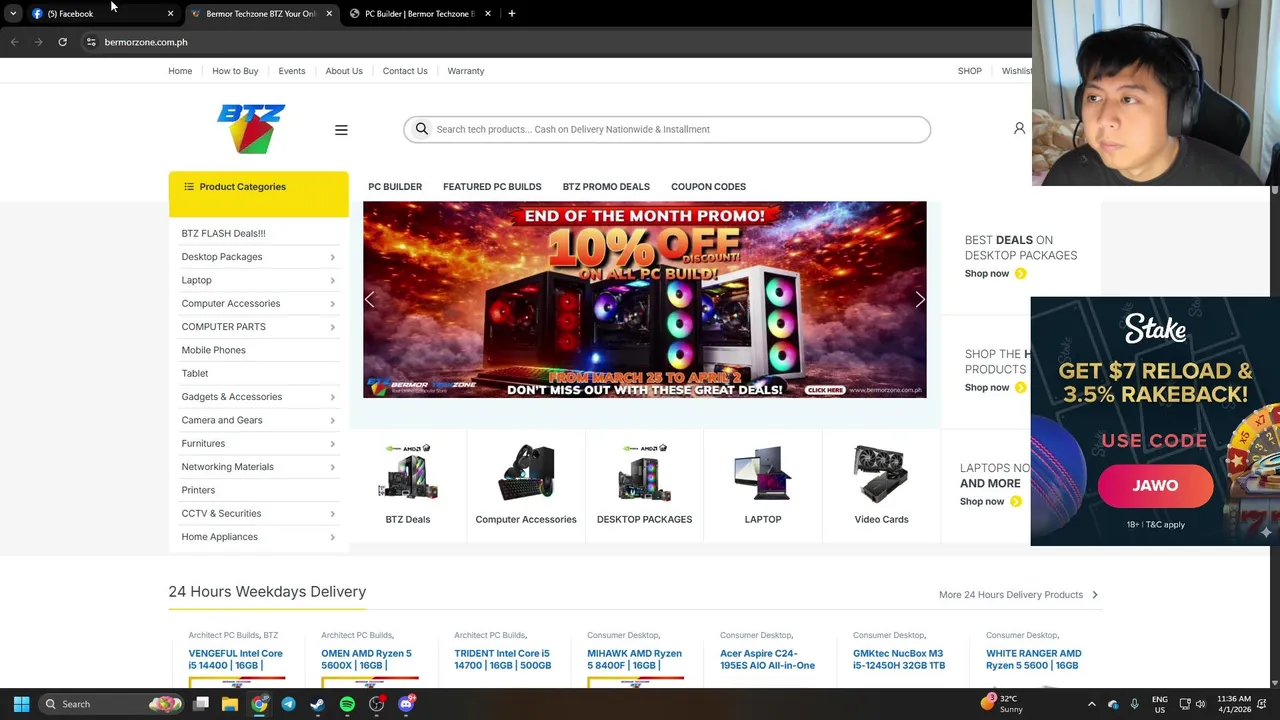Click the search magnifier icon
Viewport: 1280px width, 720px height.
coord(422,129)
